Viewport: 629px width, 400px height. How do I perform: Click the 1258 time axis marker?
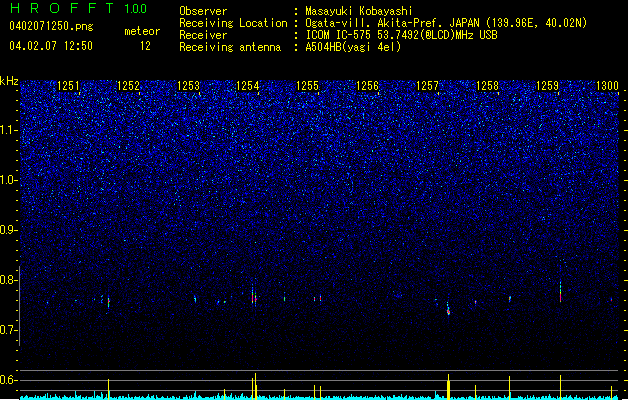coord(487,86)
